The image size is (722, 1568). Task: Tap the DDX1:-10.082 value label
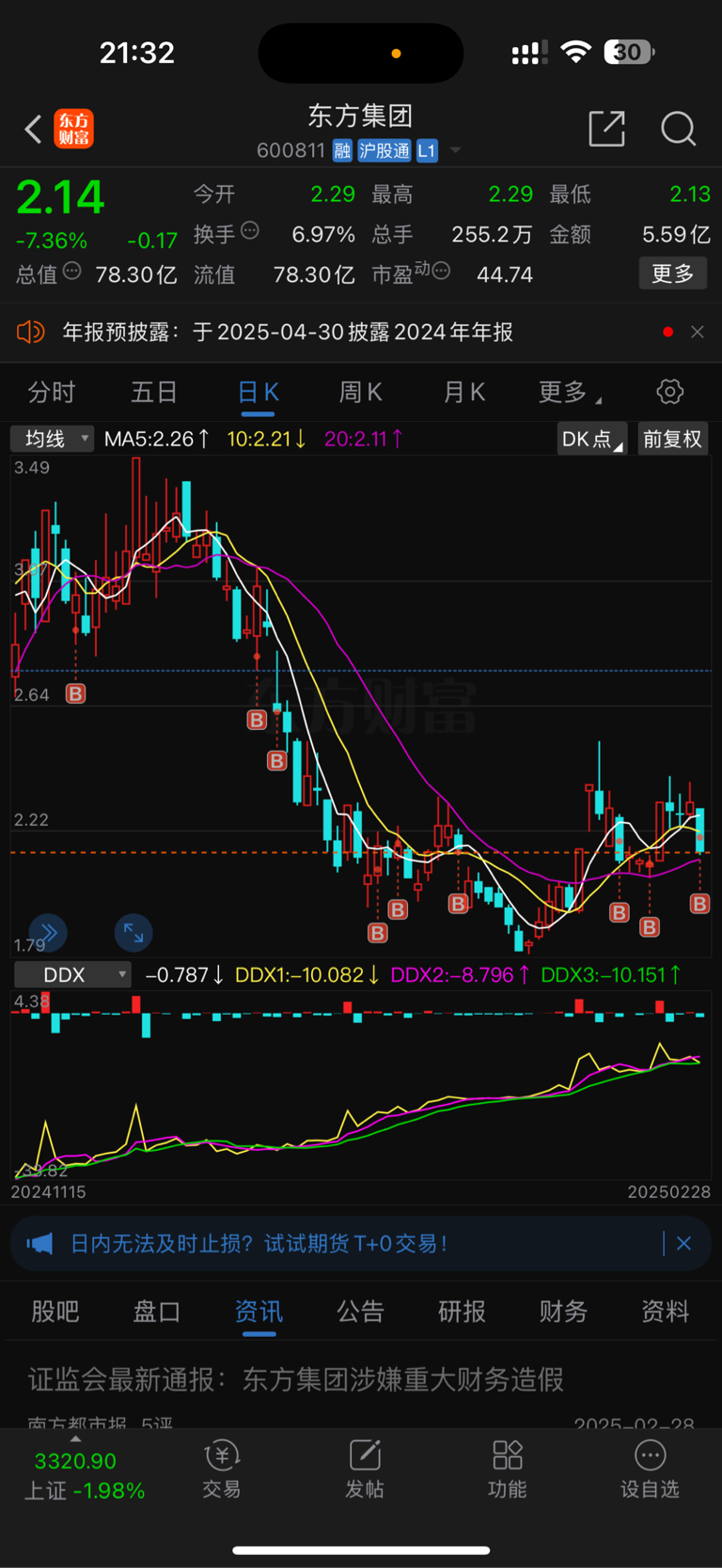point(307,975)
